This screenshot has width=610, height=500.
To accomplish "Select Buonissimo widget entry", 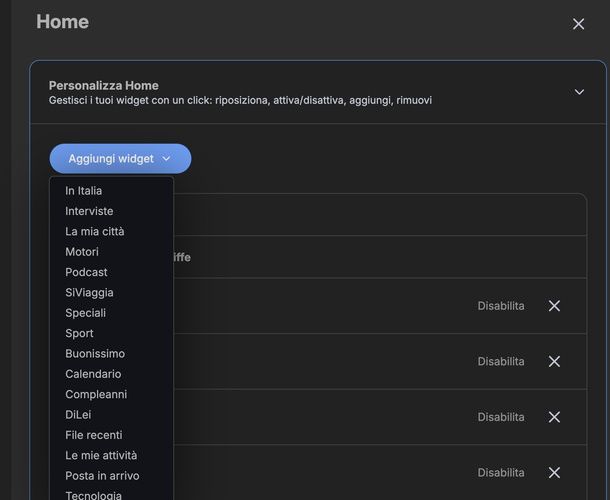I will (x=95, y=354).
